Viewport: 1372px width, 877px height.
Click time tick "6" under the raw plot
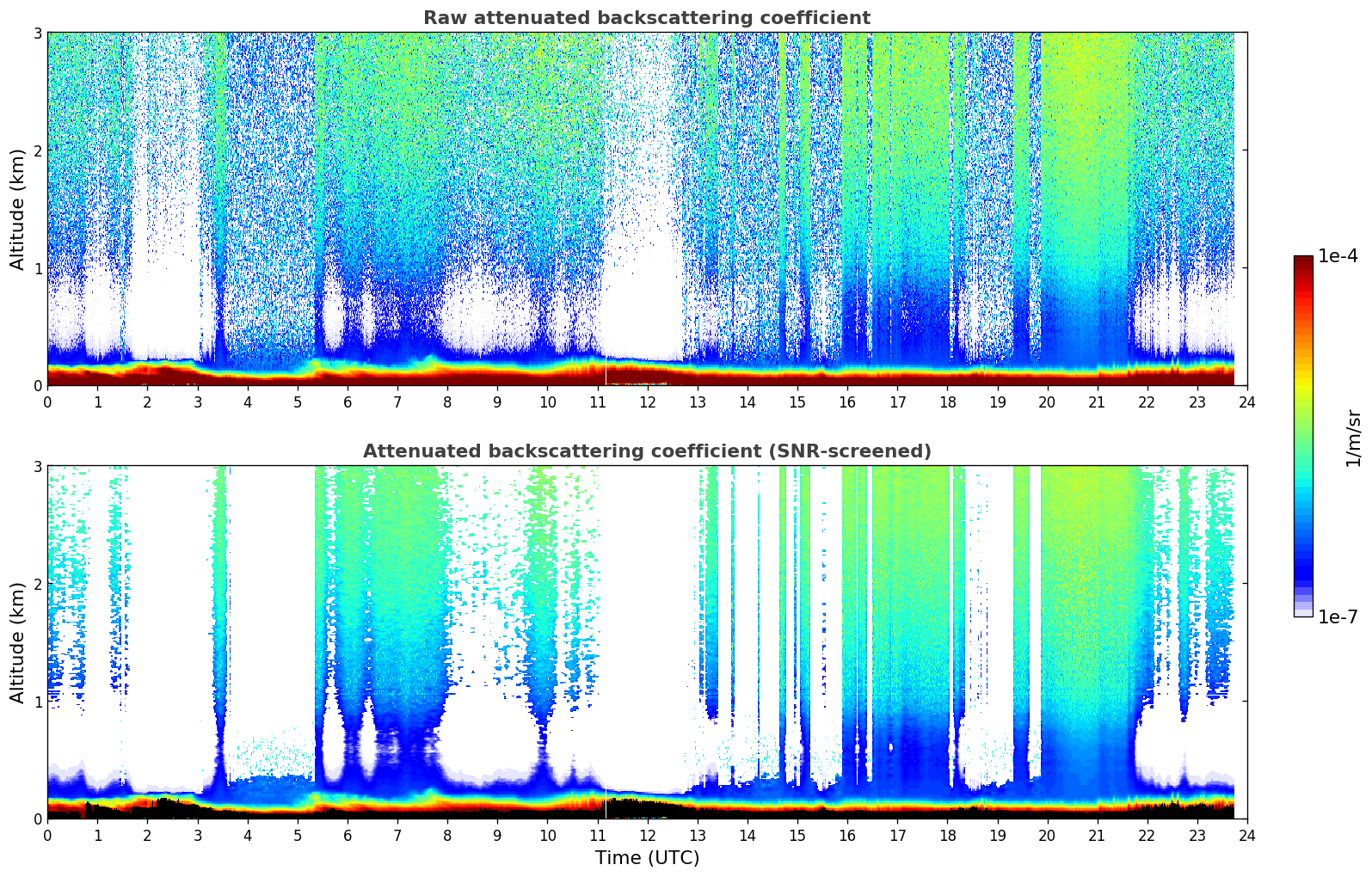pyautogui.click(x=348, y=402)
